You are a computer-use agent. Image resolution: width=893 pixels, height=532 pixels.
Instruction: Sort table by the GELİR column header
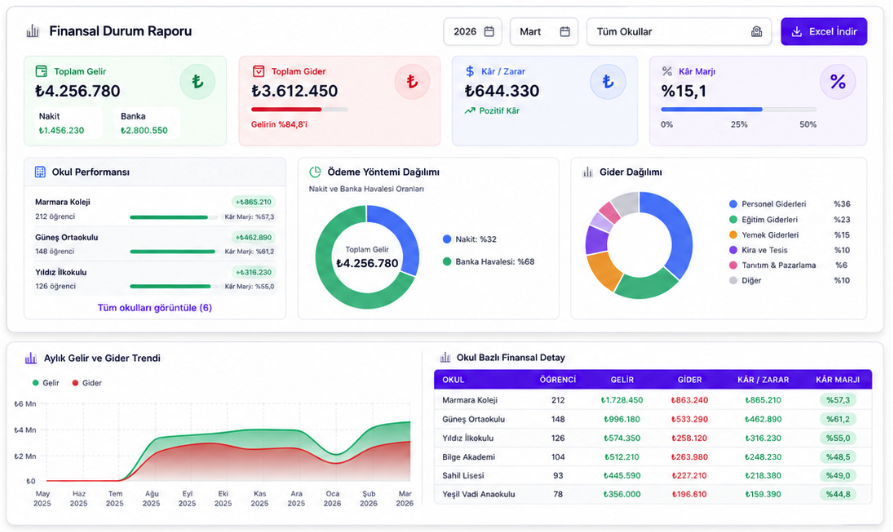tap(622, 379)
